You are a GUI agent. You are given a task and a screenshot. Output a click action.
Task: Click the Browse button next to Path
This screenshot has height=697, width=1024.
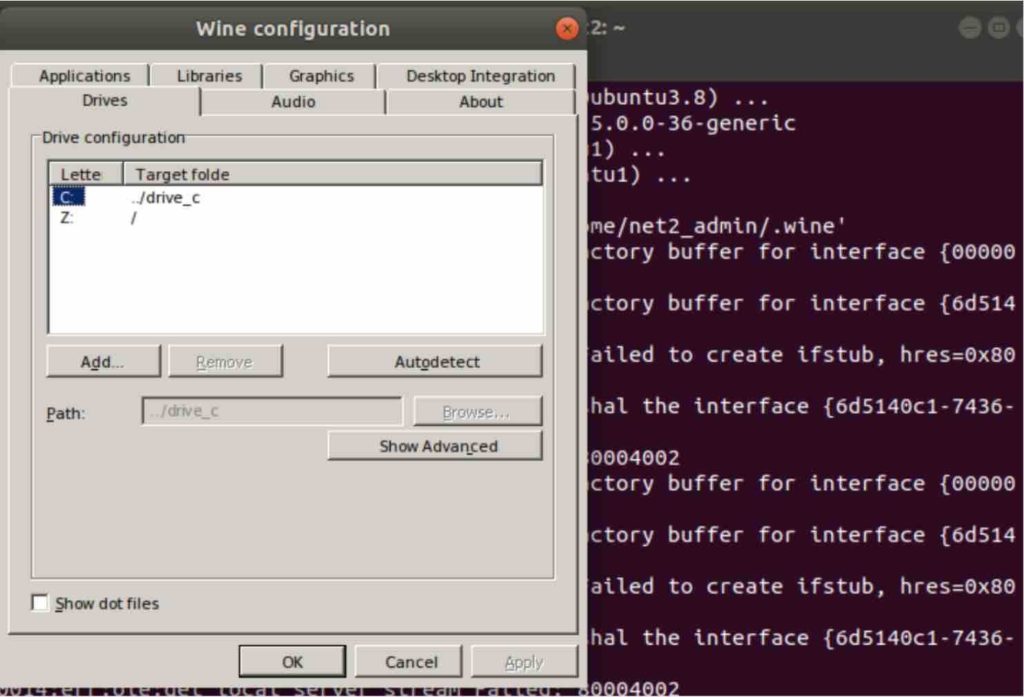pos(477,411)
